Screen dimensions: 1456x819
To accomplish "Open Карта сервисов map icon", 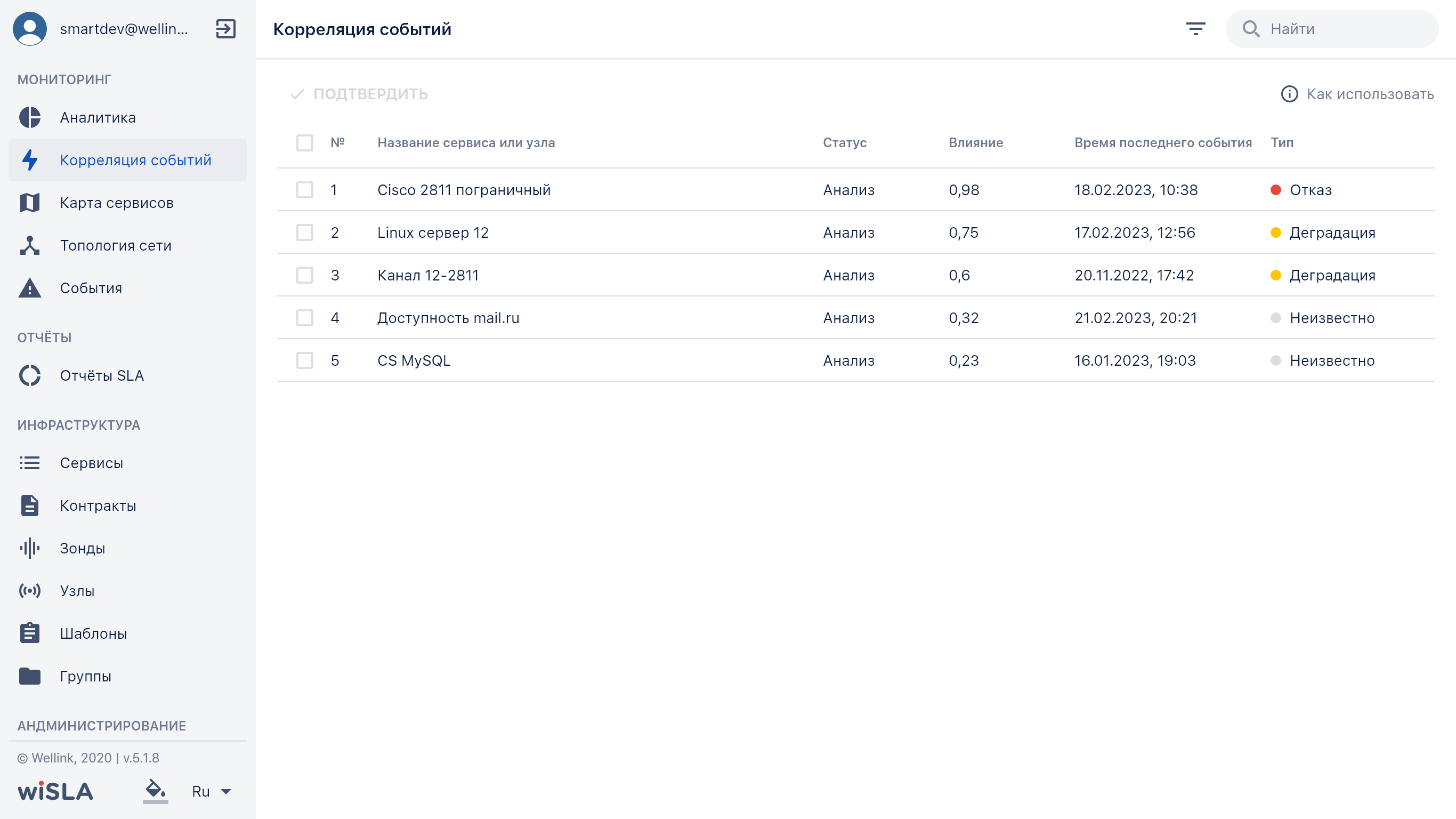I will 30,203.
